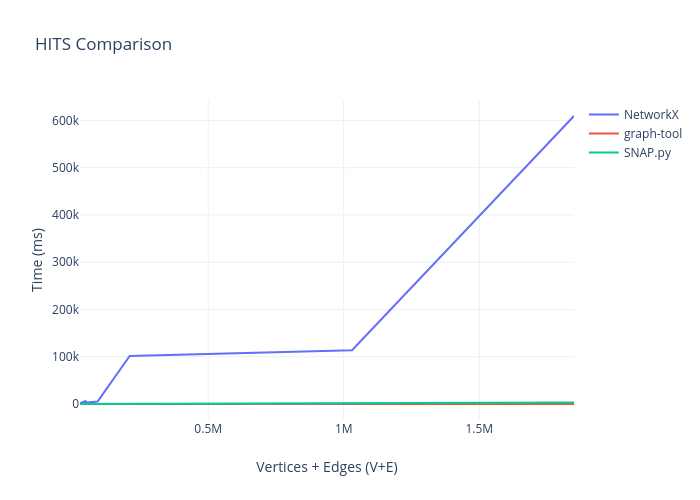Click the 1M x-axis tick label
This screenshot has height=500, width=700.
coord(343,429)
